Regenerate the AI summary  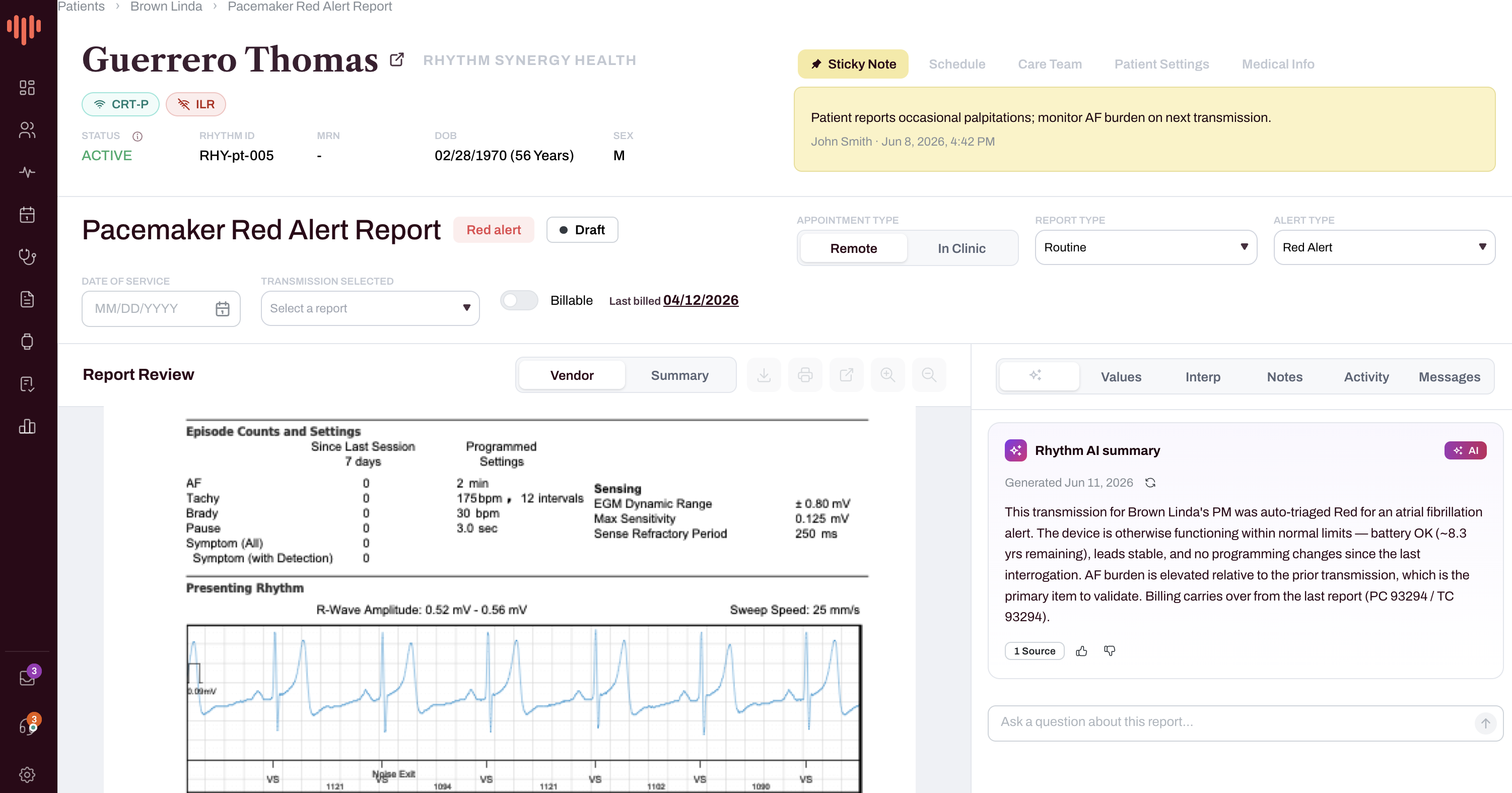(1150, 483)
